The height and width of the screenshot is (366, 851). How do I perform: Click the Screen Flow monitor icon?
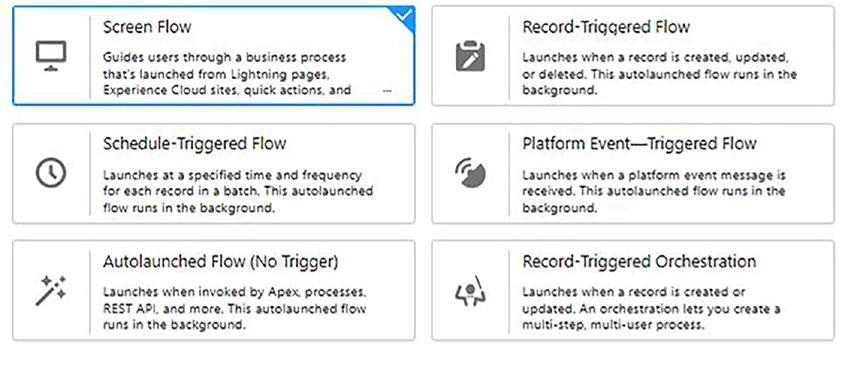51,56
